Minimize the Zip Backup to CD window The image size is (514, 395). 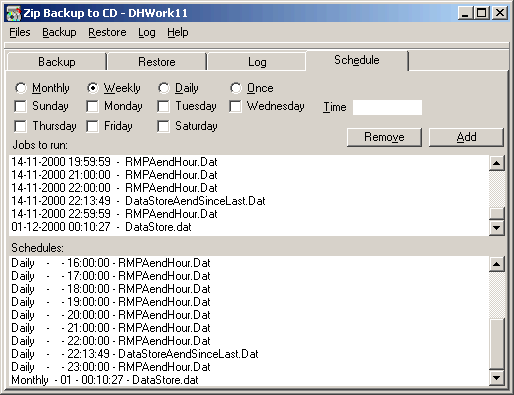(x=465, y=13)
